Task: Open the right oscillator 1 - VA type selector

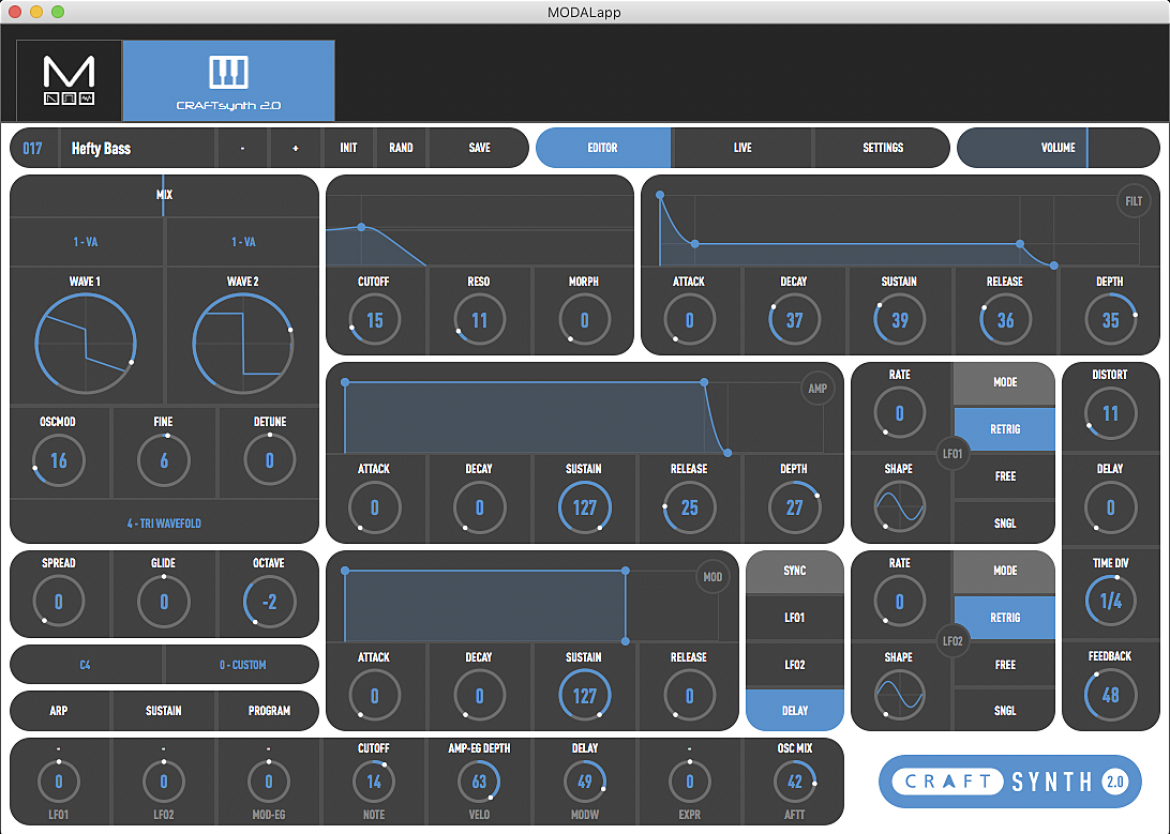Action: 243,242
